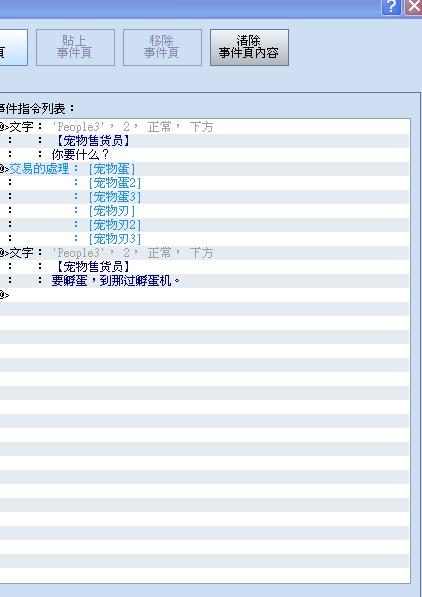
Task: Select second 【宠物售货员】 text line
Action: point(204,267)
